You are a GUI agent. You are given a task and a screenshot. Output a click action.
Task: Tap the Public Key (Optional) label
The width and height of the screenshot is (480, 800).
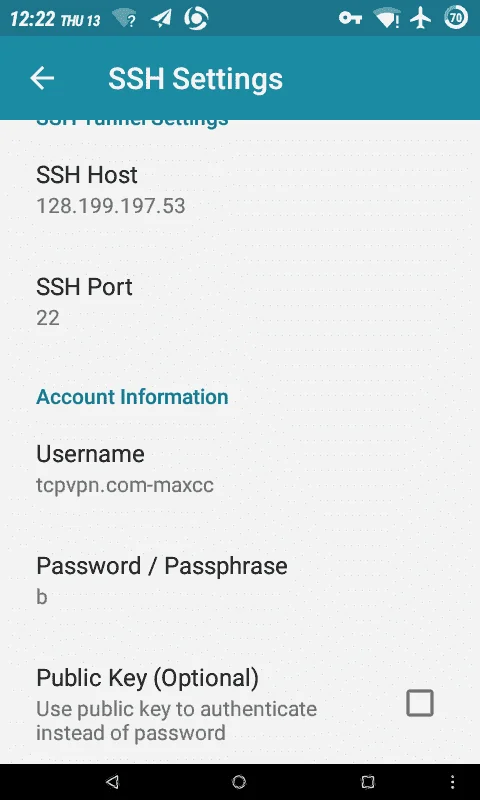coord(147,678)
